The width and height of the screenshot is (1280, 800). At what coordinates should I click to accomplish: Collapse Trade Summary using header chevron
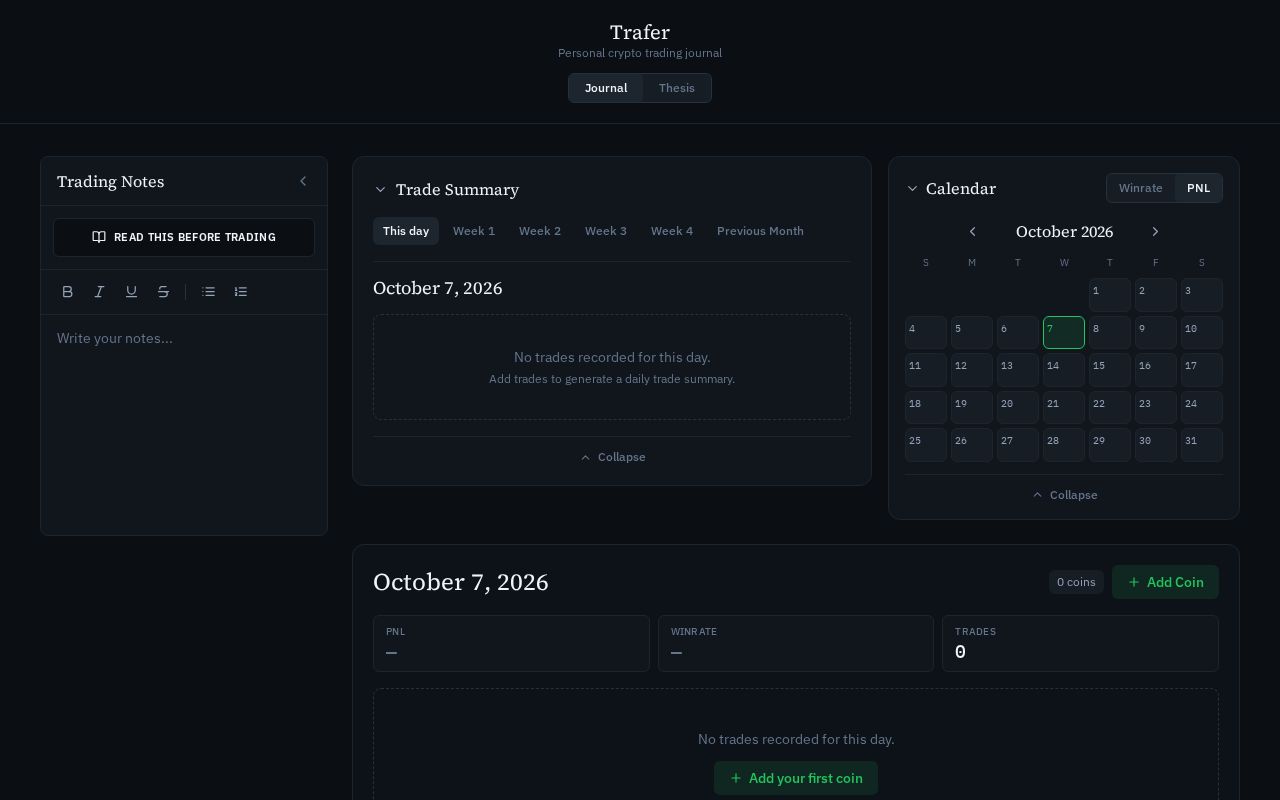click(x=380, y=190)
